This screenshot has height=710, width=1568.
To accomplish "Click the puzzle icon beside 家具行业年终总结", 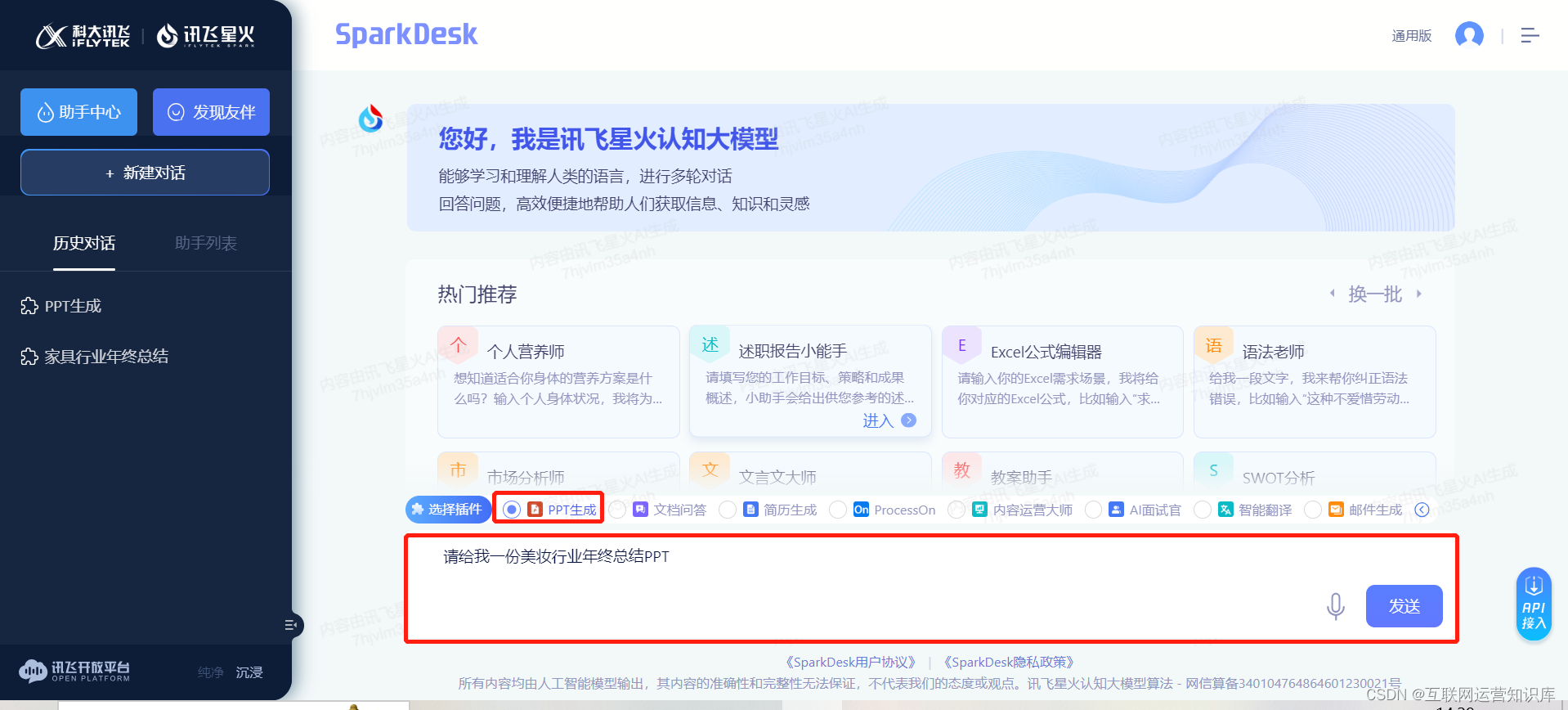I will pyautogui.click(x=29, y=357).
